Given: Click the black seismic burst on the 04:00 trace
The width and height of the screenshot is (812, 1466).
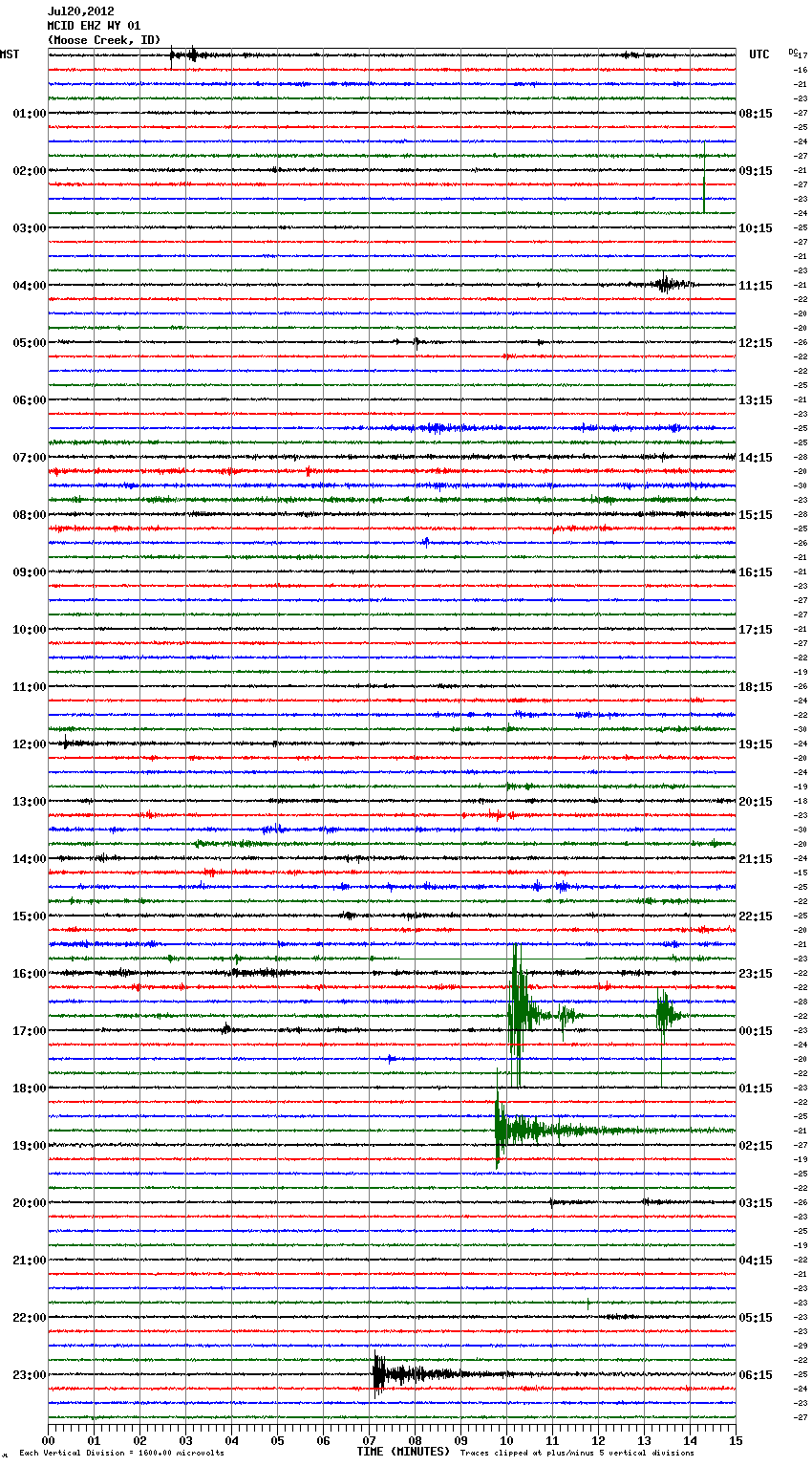Looking at the screenshot, I should point(665,284).
